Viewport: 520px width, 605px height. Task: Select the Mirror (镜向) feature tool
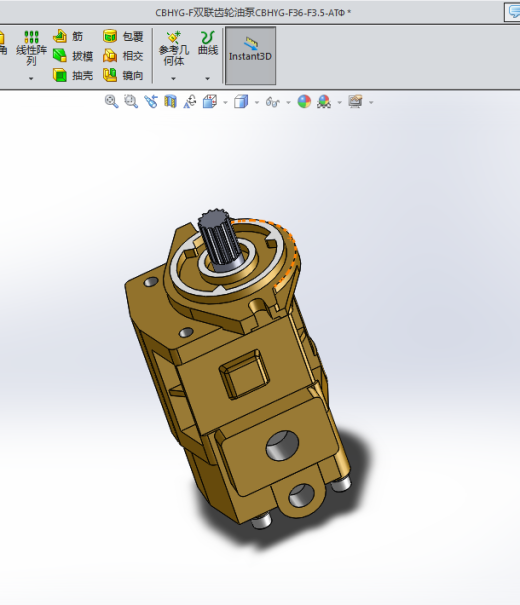click(123, 75)
